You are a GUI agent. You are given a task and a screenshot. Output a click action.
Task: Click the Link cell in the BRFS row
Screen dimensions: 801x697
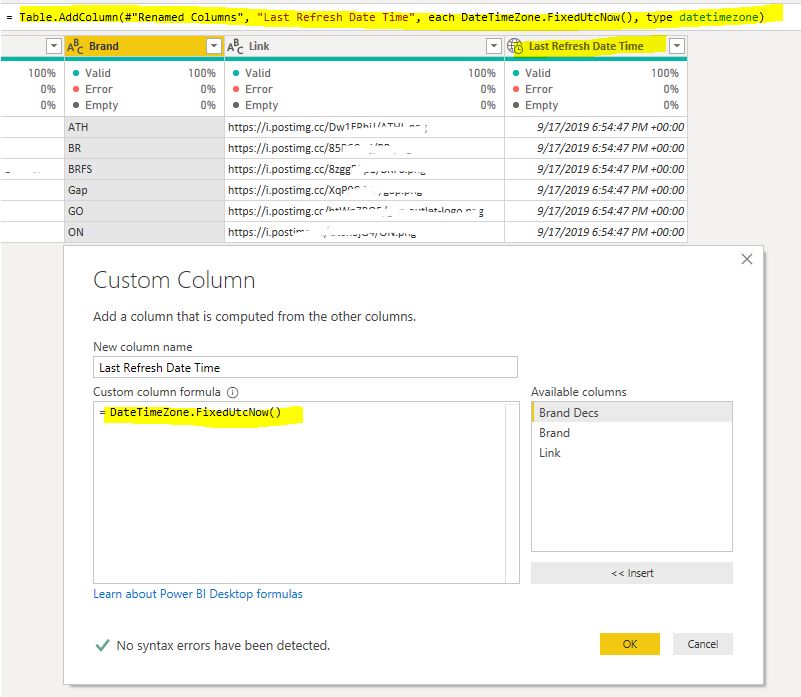[364, 169]
